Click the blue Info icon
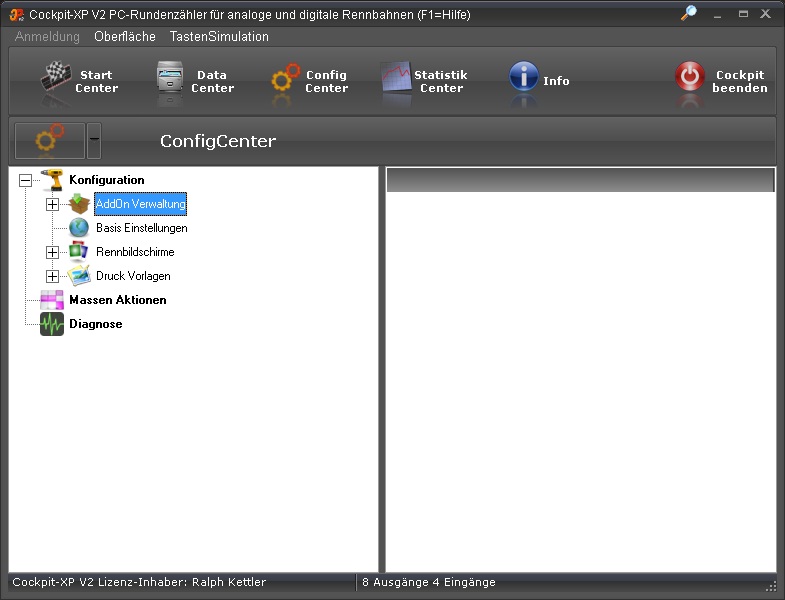 point(524,76)
